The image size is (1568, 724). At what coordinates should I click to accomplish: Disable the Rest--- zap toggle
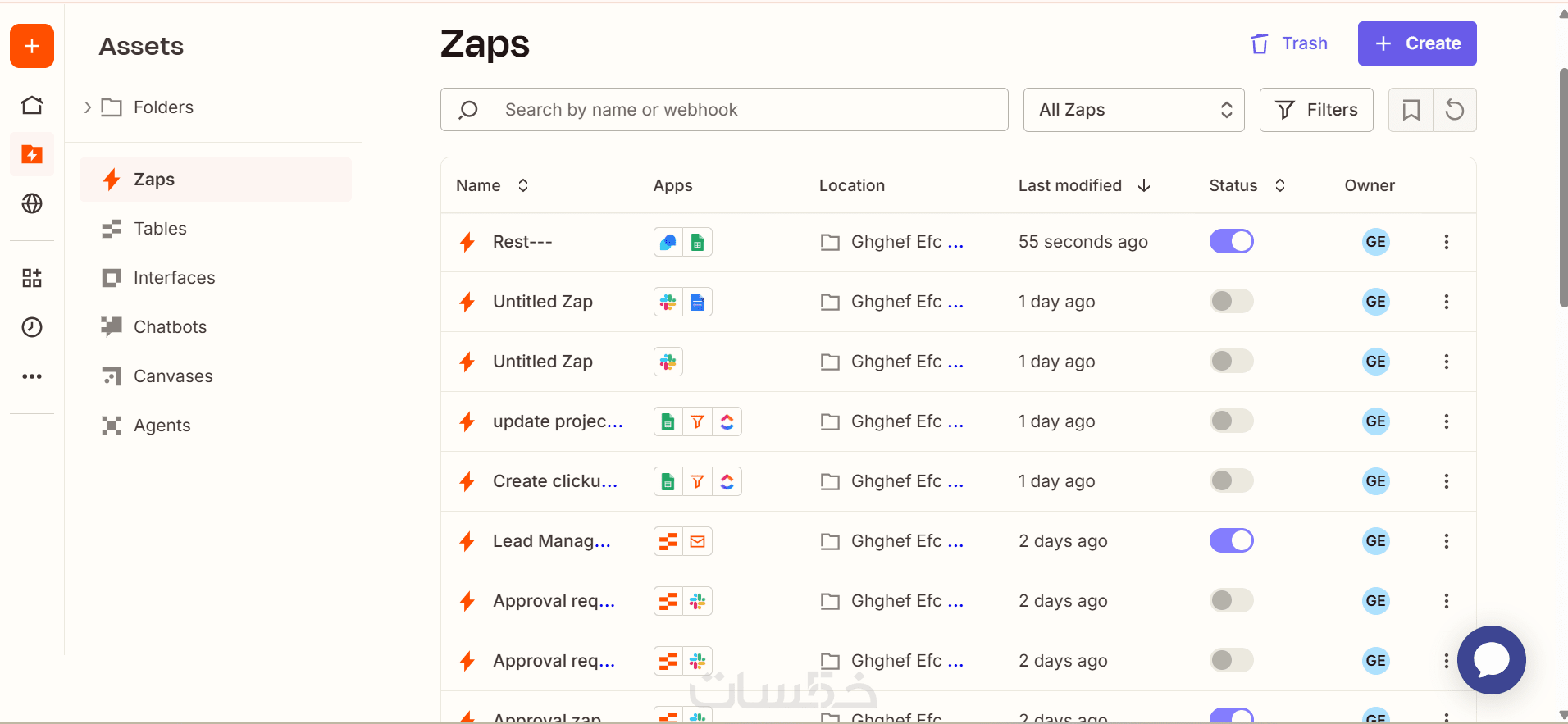(x=1231, y=242)
